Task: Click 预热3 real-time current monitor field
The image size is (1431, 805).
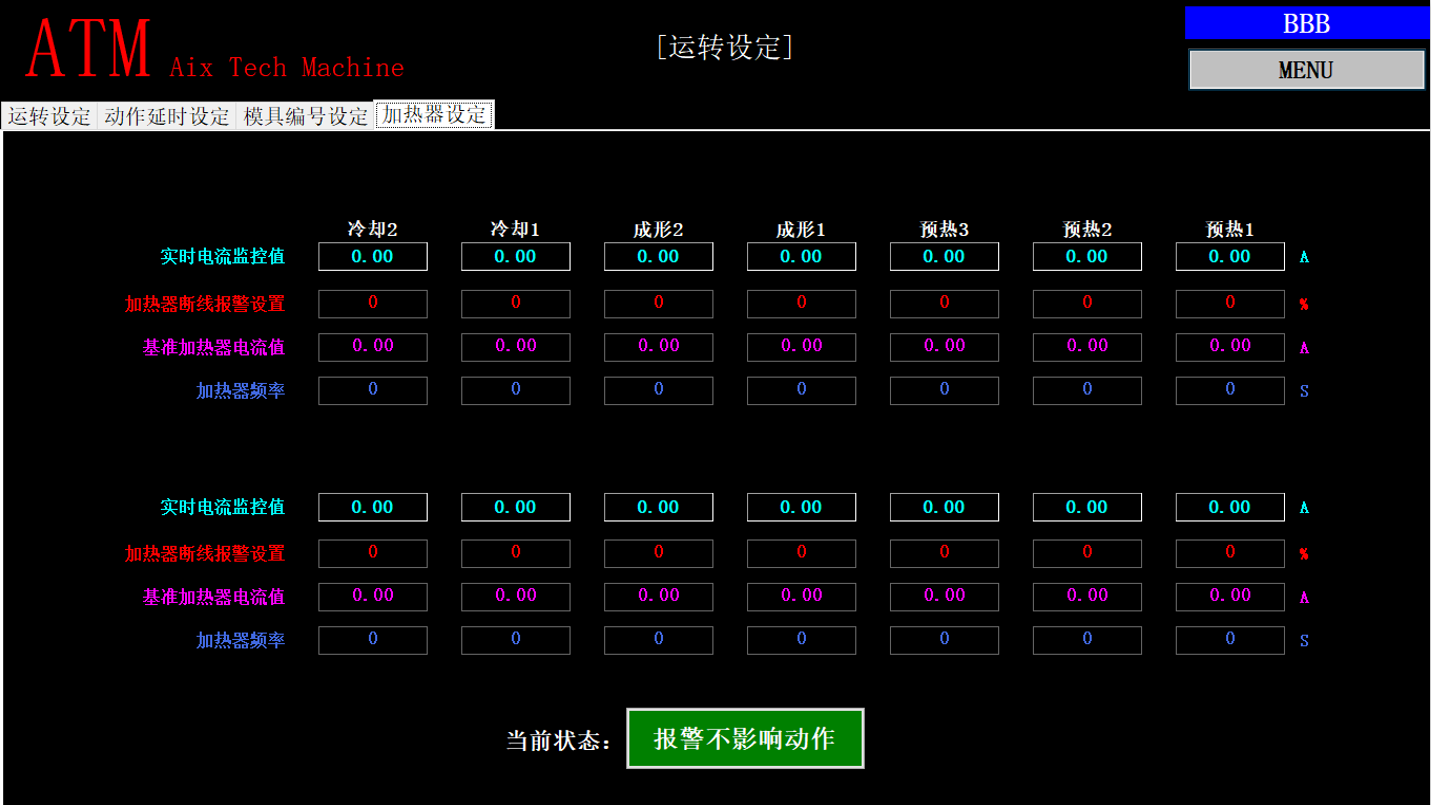Action: click(x=943, y=256)
